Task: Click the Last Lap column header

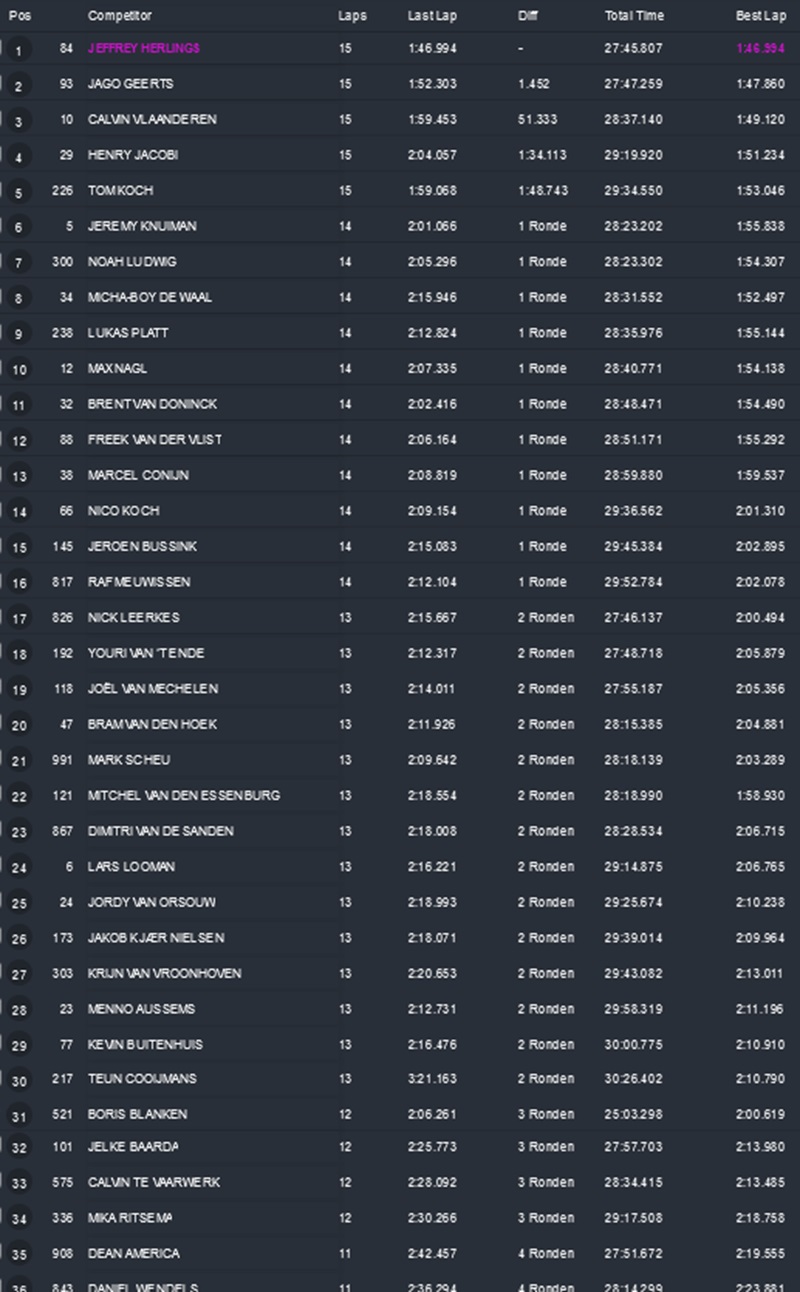Action: [x=431, y=16]
